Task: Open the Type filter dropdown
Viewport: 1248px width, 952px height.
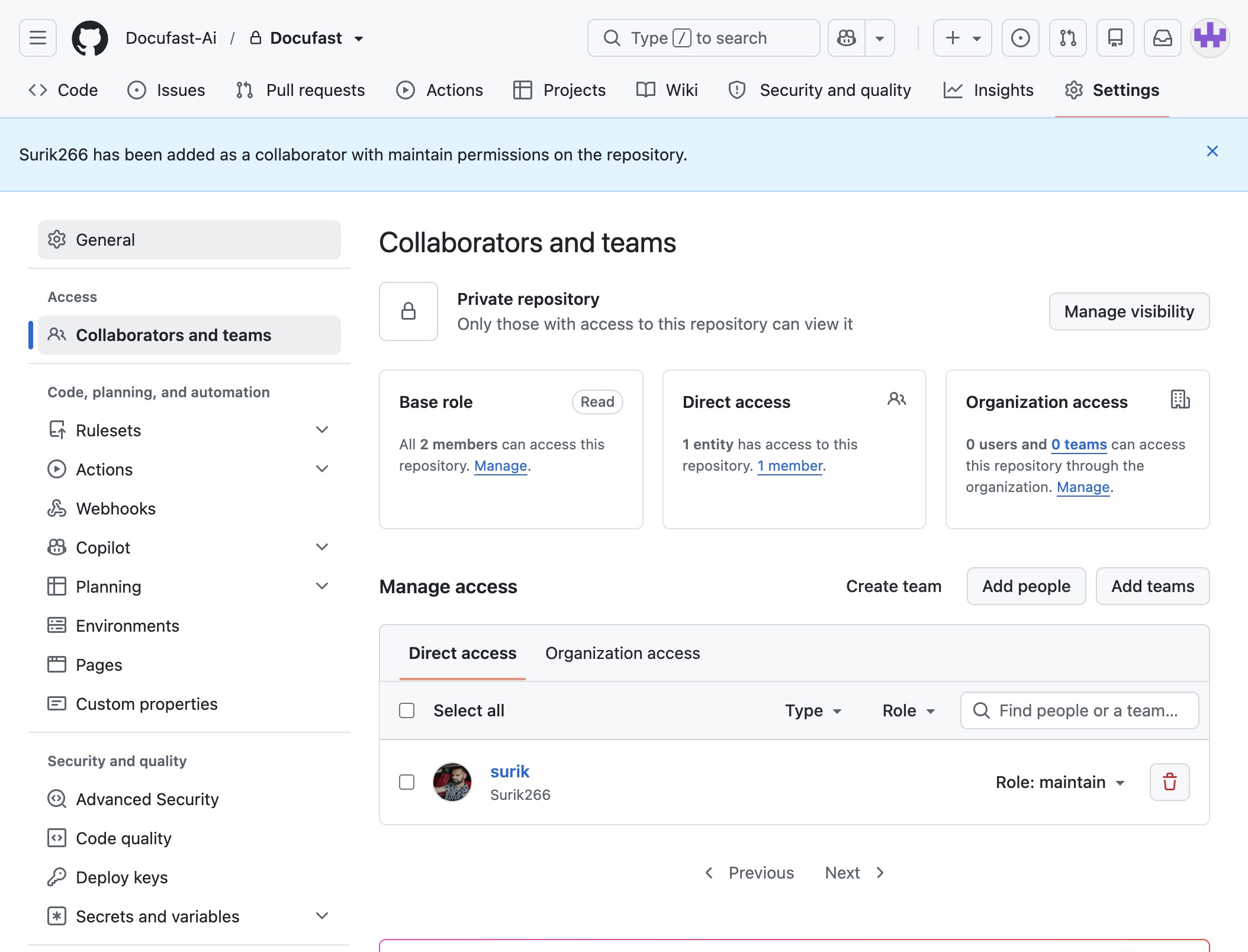Action: 813,710
